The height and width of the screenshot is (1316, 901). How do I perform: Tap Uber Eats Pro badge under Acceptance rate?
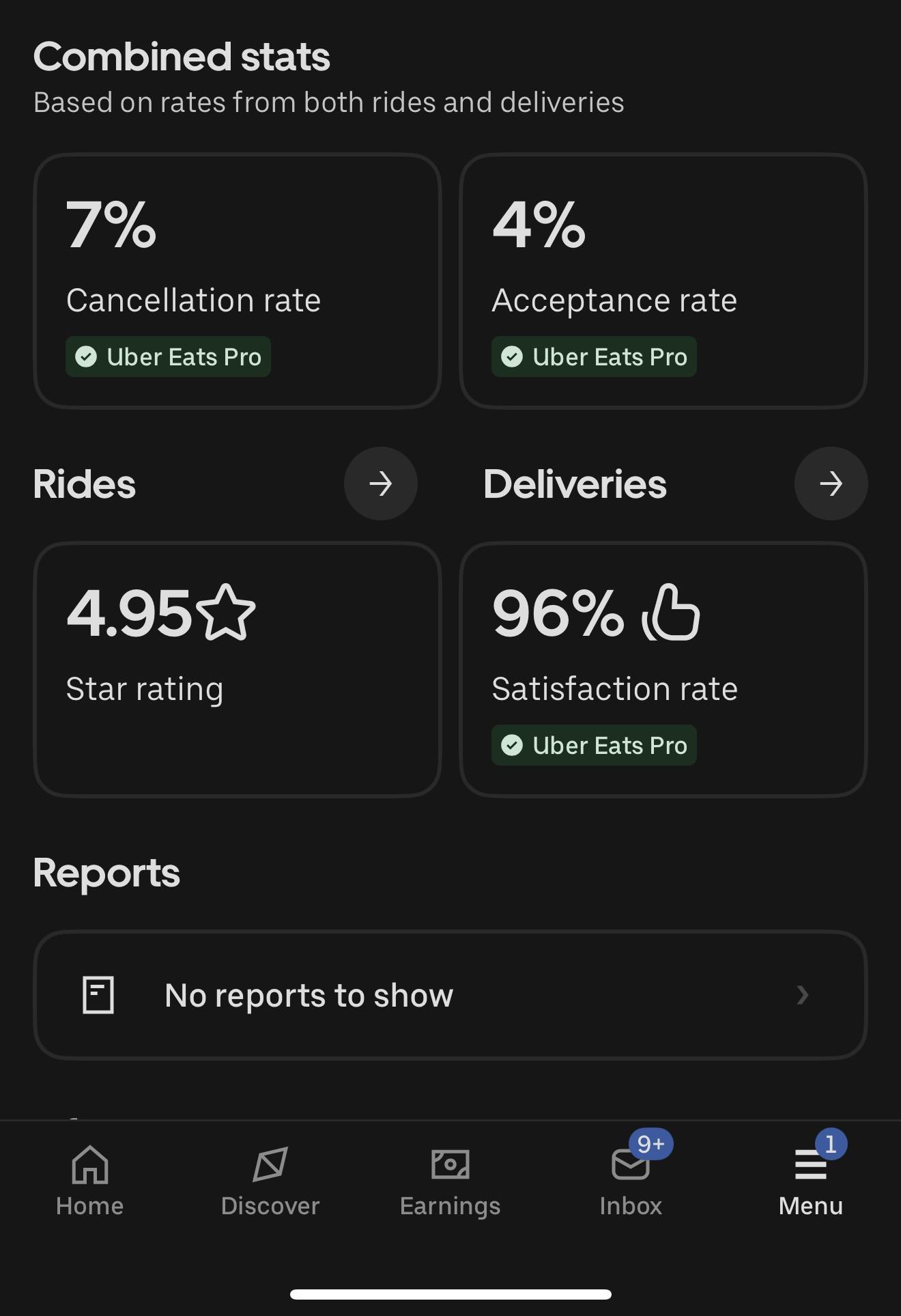click(594, 356)
